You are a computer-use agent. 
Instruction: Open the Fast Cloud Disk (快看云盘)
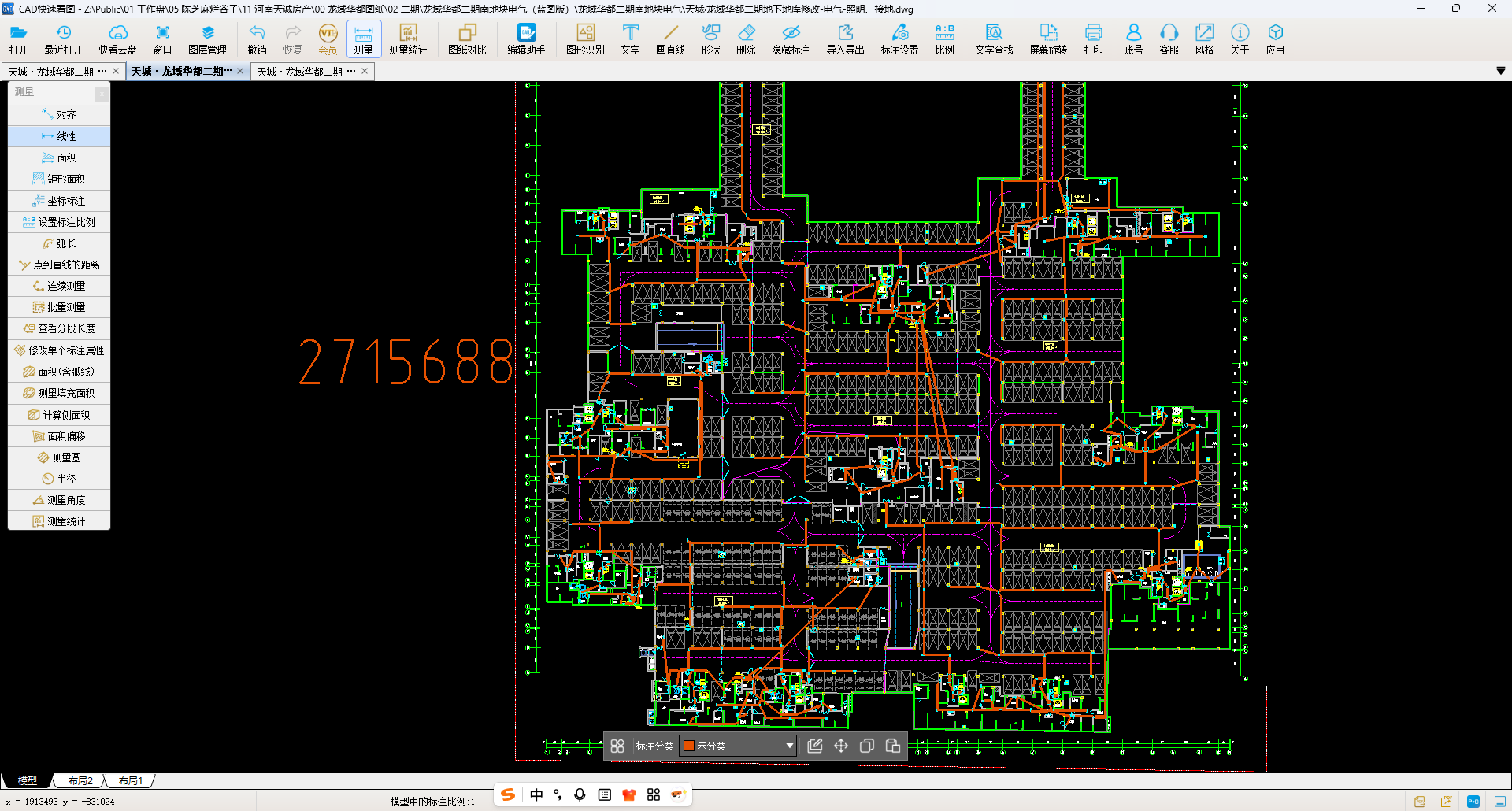(117, 39)
